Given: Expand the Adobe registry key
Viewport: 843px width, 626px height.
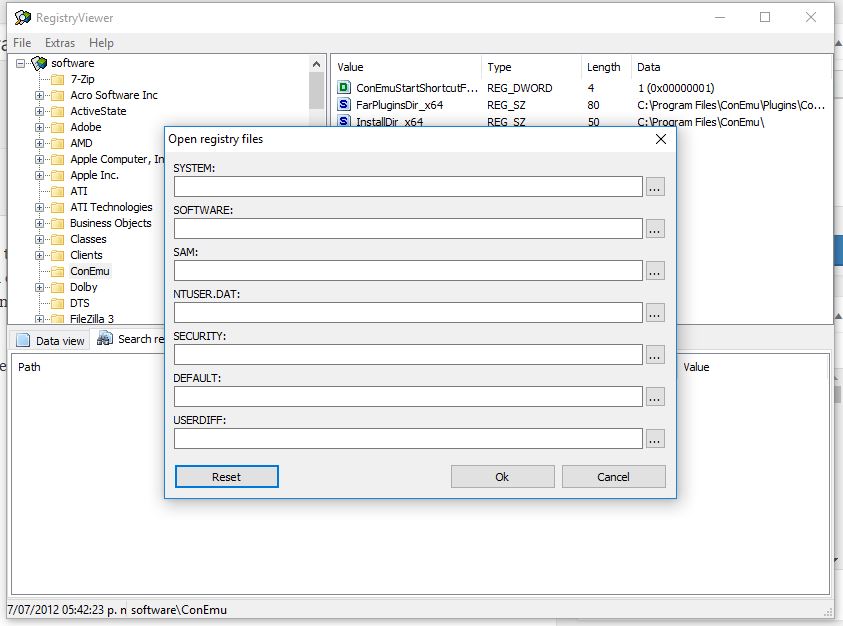Looking at the screenshot, I should pyautogui.click(x=40, y=128).
